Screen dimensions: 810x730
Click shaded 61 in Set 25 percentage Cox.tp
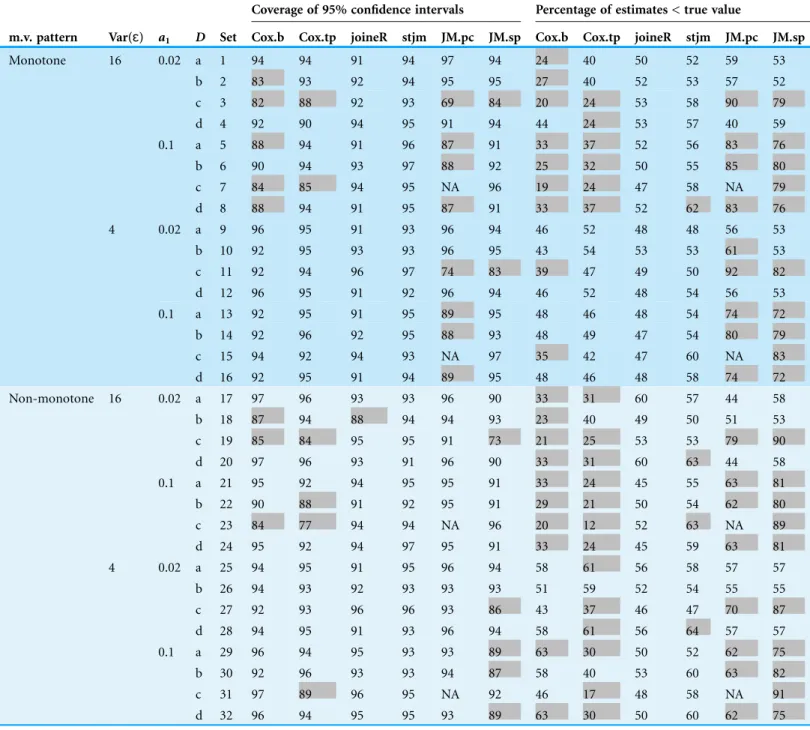click(x=601, y=564)
